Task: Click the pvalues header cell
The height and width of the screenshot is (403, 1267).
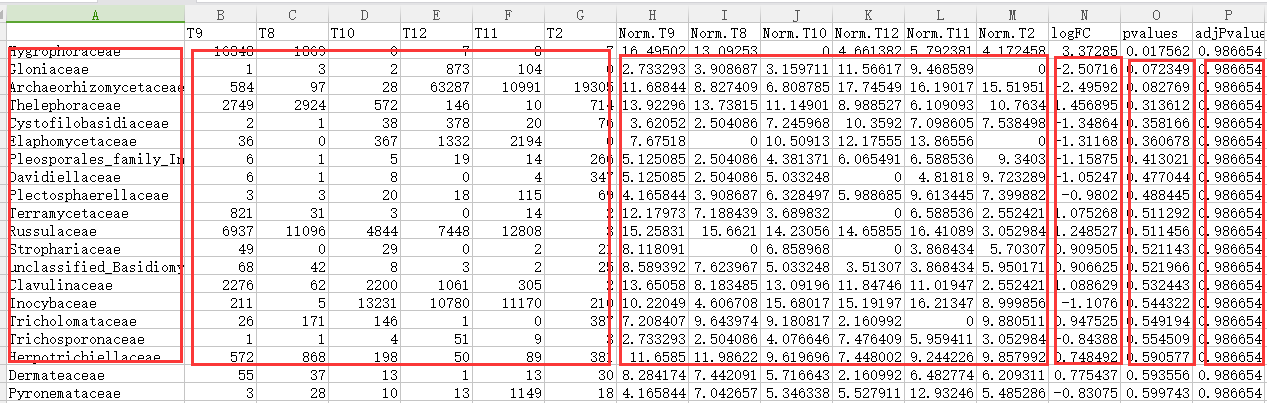Action: (x=1158, y=33)
